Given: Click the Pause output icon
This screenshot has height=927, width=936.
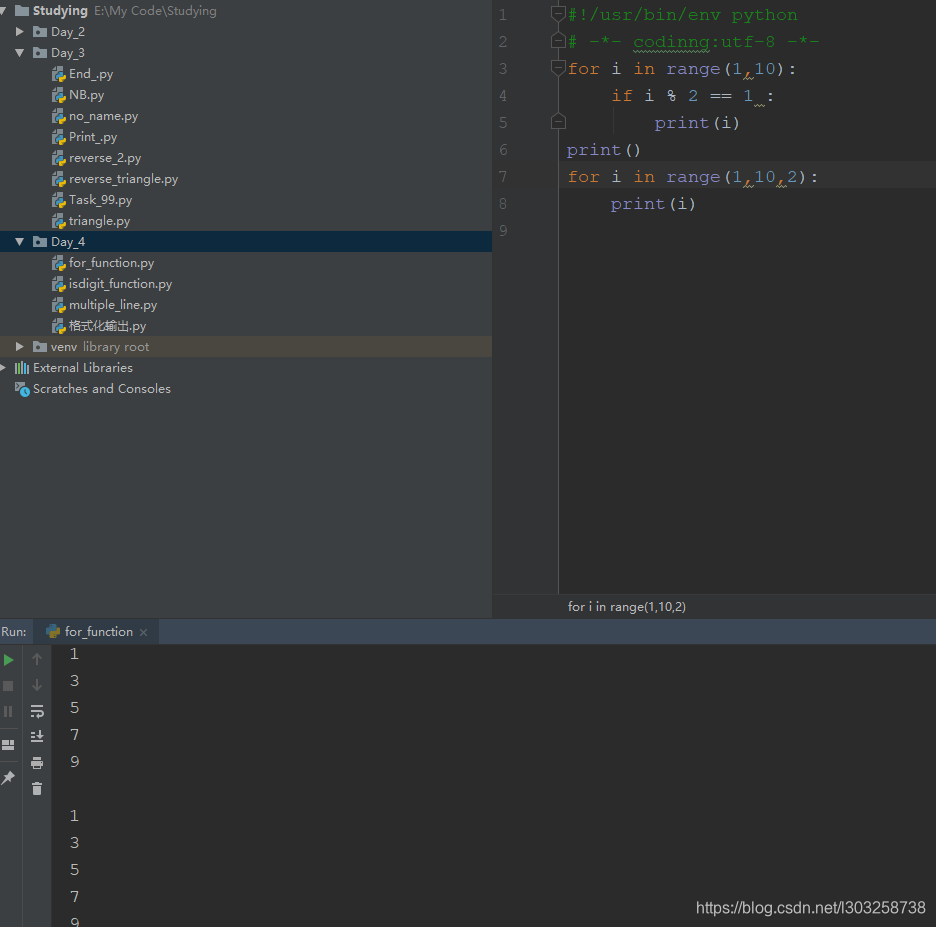Looking at the screenshot, I should [x=8, y=712].
